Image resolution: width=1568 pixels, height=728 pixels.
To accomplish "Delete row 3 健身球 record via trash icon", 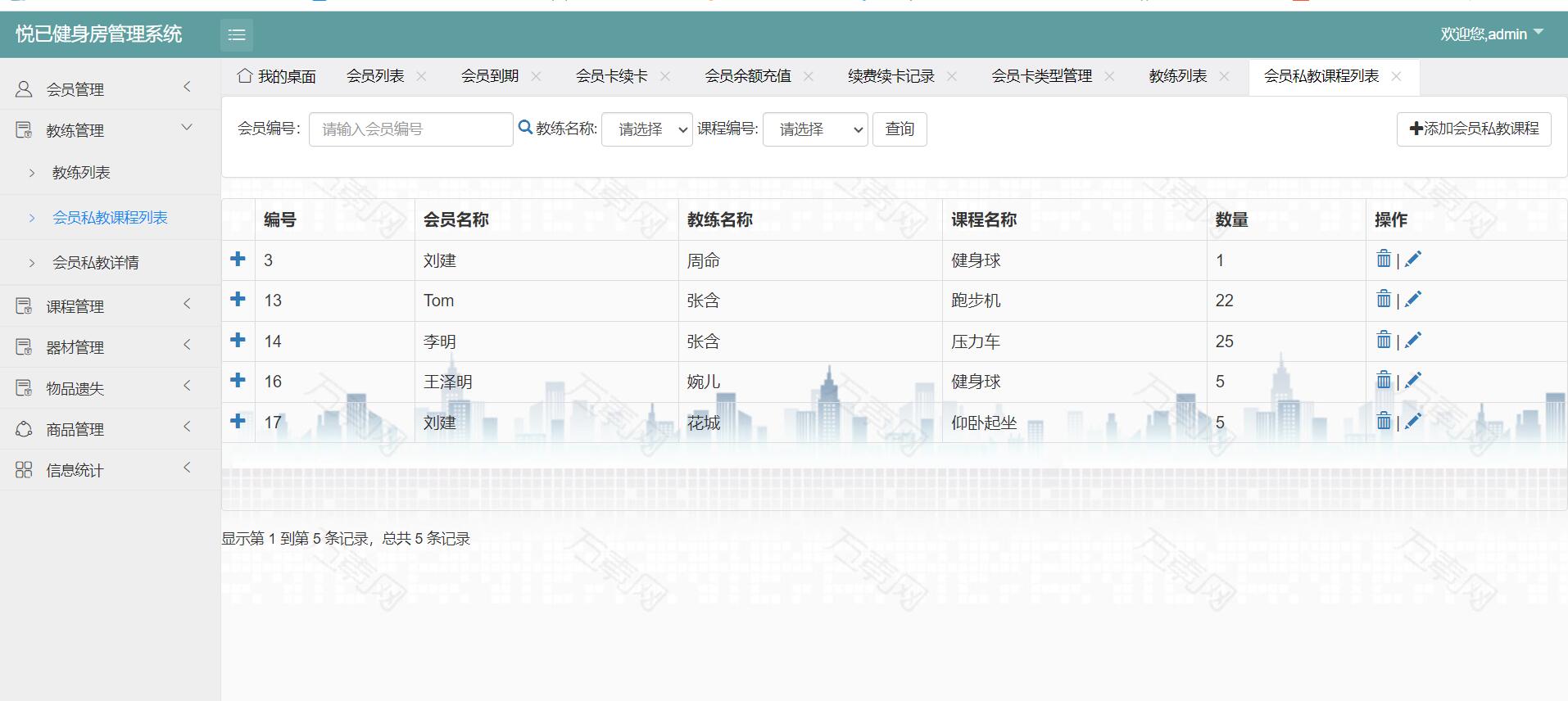I will (x=1384, y=259).
